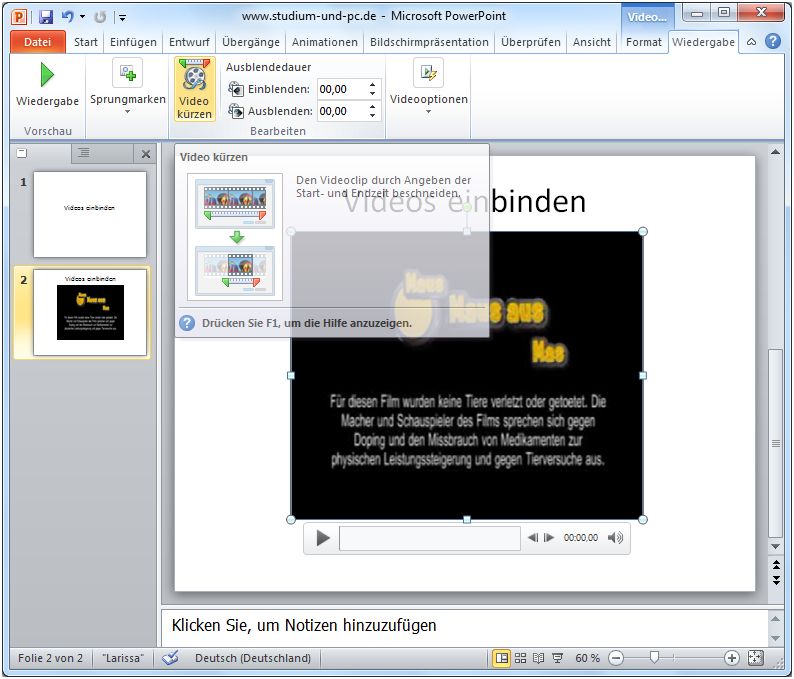The image size is (794, 679).
Task: Click the Ausblenden duration field
Action: (341, 111)
